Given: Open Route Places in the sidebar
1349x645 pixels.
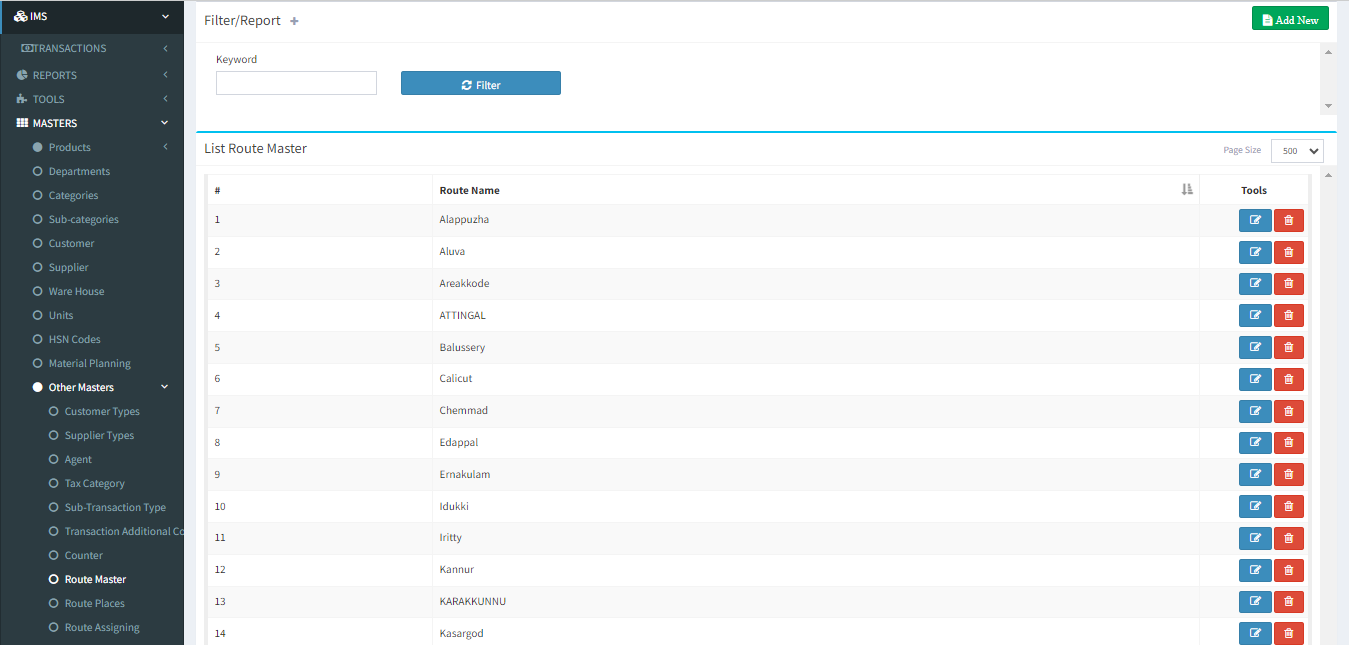Looking at the screenshot, I should coord(94,603).
